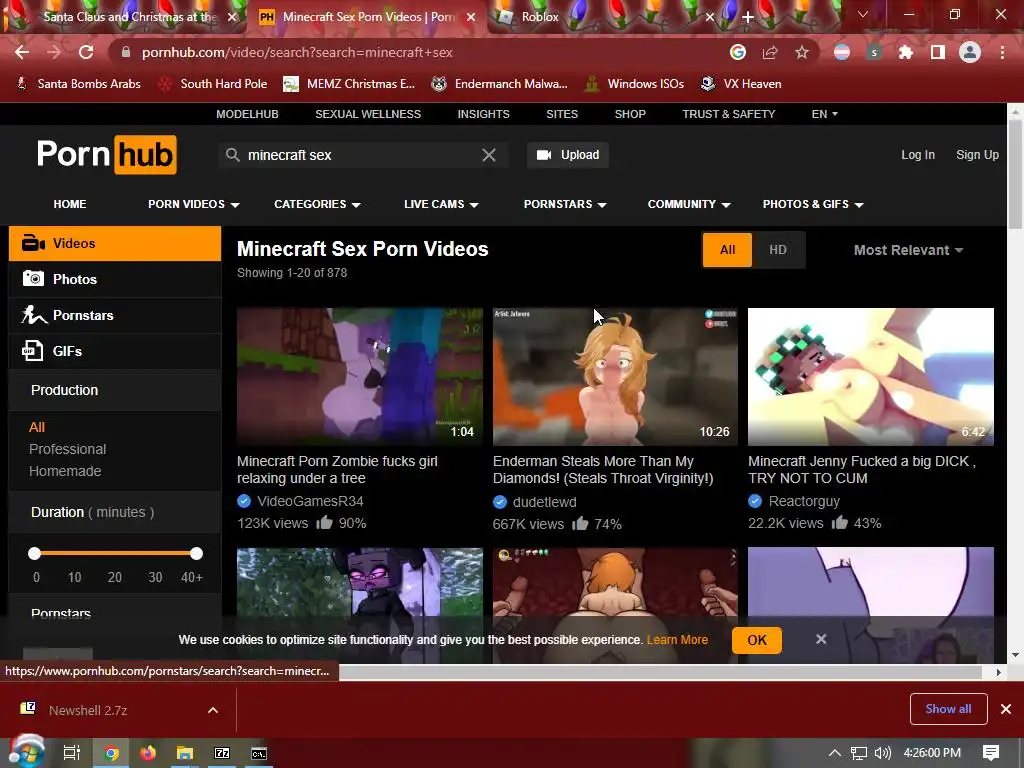Expand the COMMUNITY navigation menu
This screenshot has width=1024, height=768.
(689, 204)
